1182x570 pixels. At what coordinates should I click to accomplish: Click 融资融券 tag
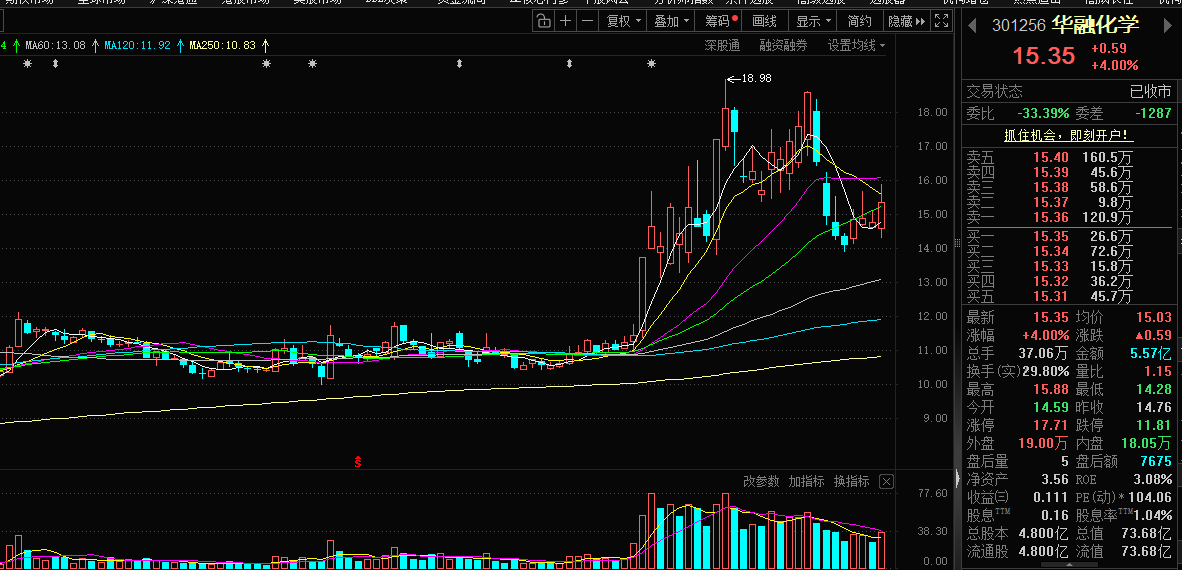pos(783,46)
